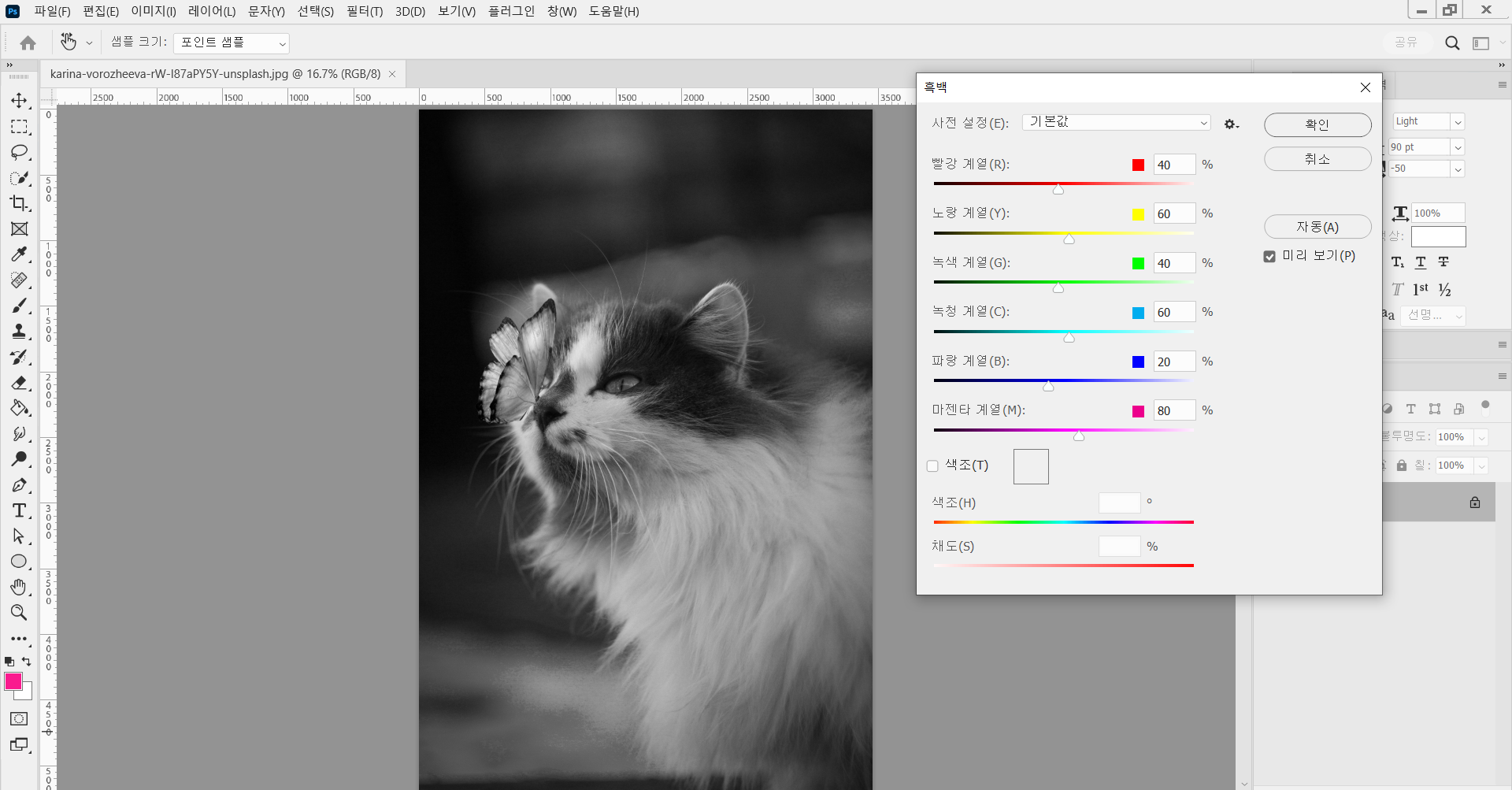Toggle the 미리 보기(P) preview checkbox

click(1269, 257)
